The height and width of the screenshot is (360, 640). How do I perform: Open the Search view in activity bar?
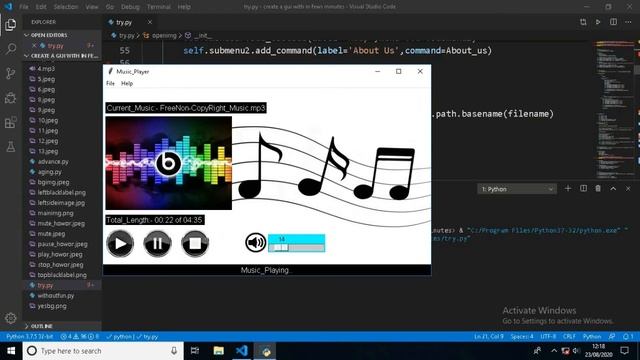tap(11, 49)
